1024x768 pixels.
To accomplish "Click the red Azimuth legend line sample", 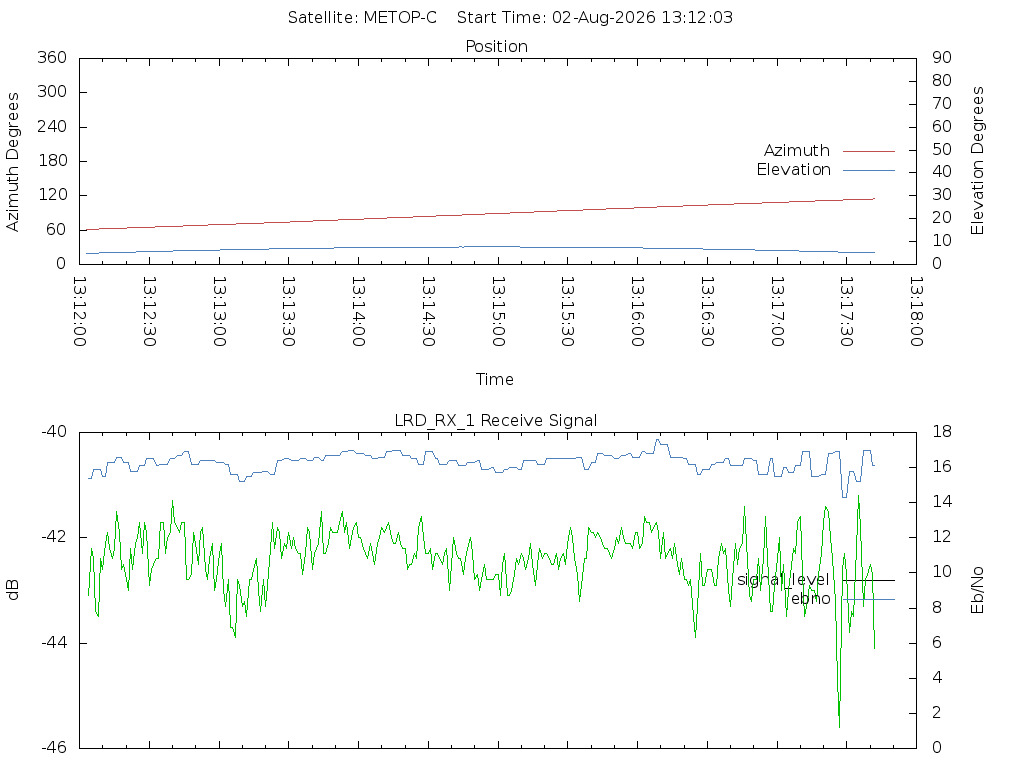I will pos(869,151).
